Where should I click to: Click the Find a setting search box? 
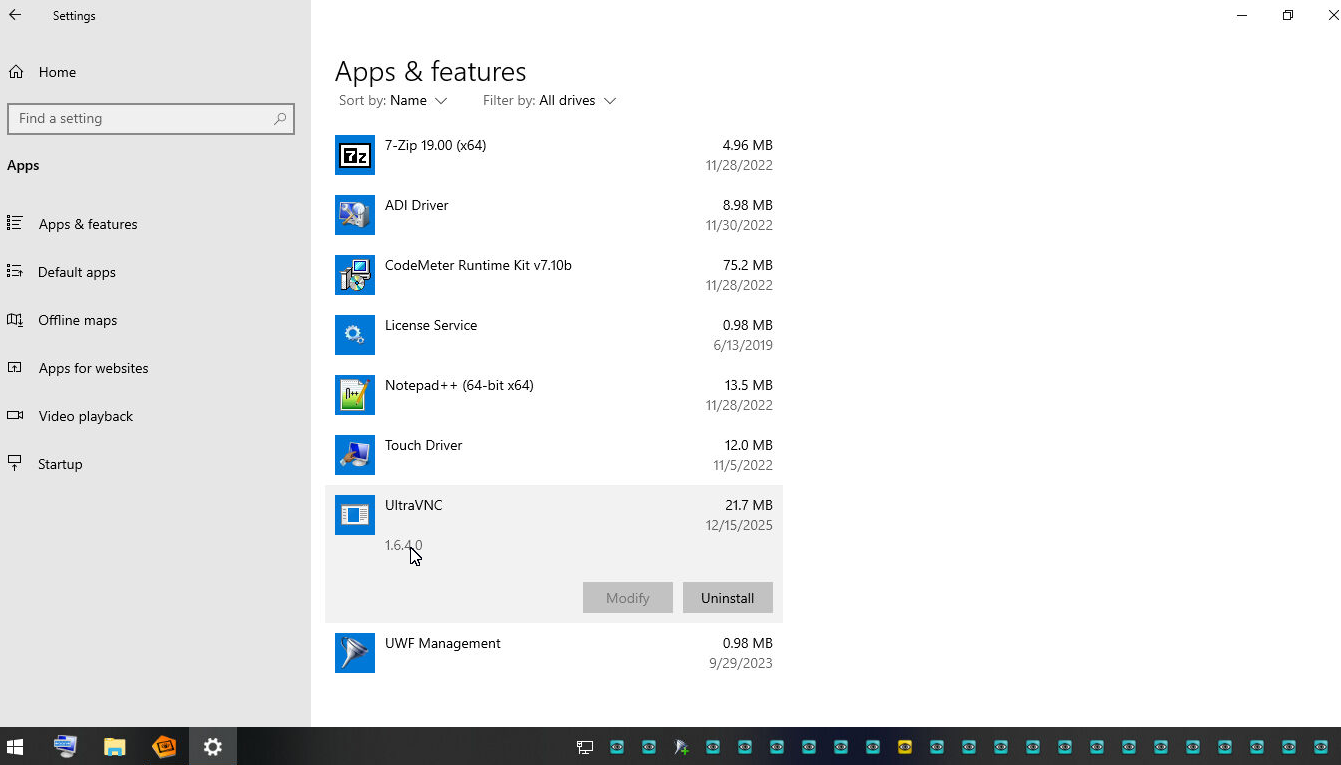click(151, 118)
